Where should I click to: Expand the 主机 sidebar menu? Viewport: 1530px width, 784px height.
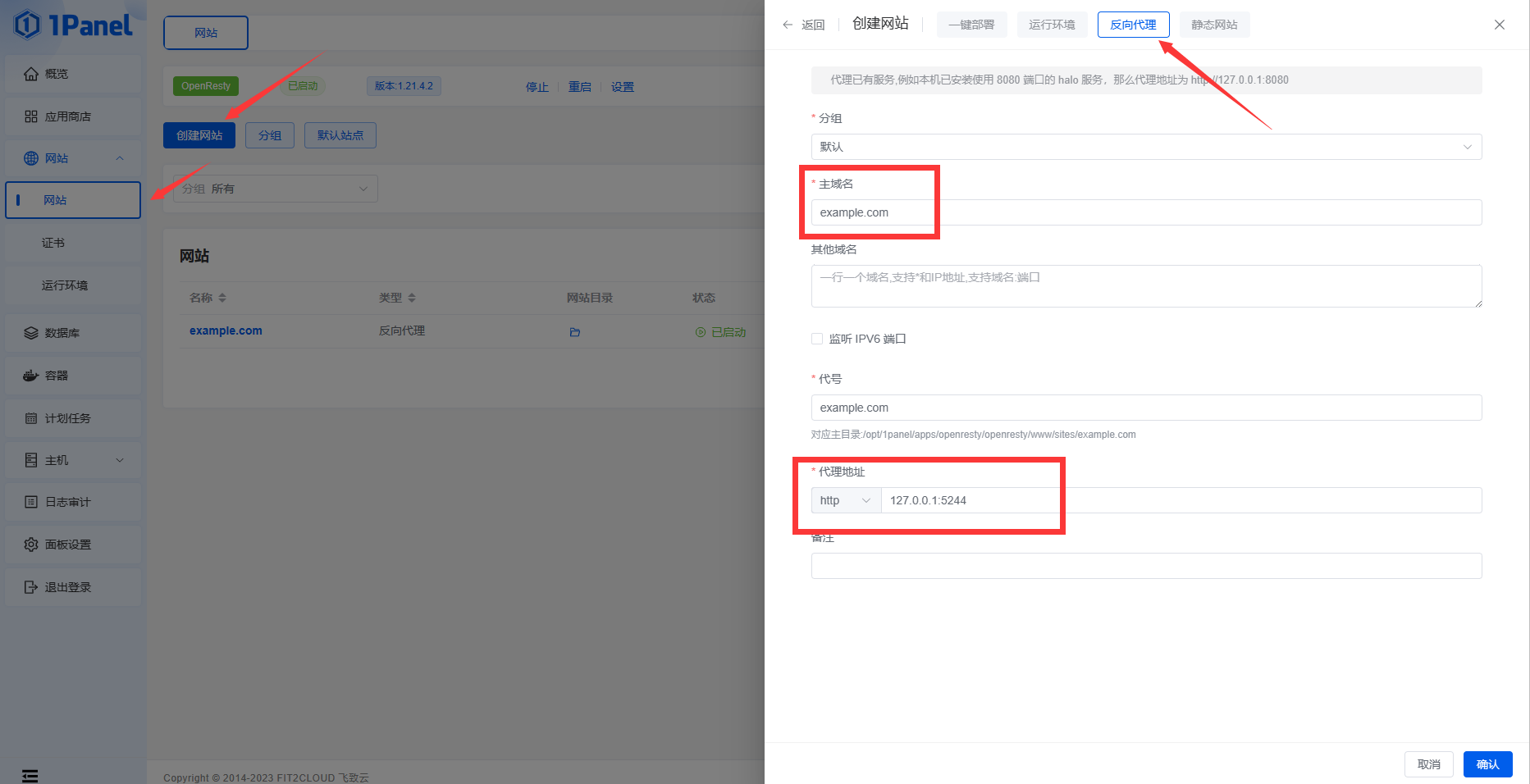click(x=120, y=460)
